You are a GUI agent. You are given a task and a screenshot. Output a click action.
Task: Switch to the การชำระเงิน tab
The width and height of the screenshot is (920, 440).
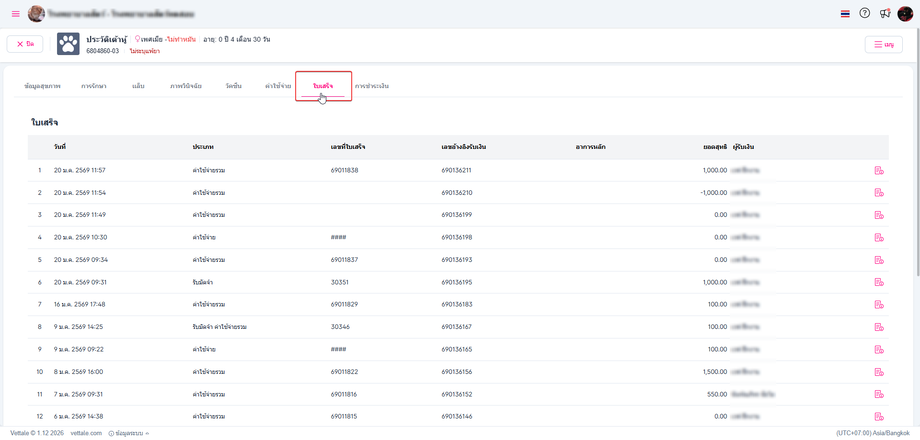371,86
